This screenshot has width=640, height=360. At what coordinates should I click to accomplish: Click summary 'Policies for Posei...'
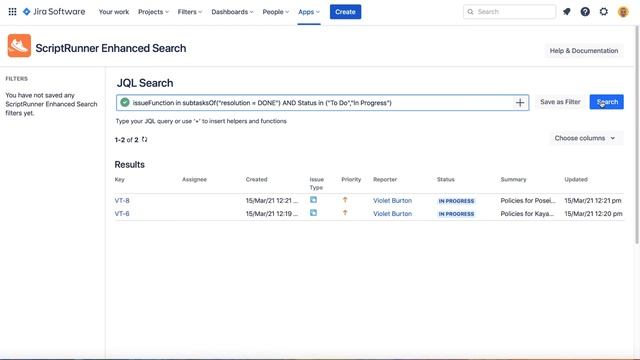528,200
